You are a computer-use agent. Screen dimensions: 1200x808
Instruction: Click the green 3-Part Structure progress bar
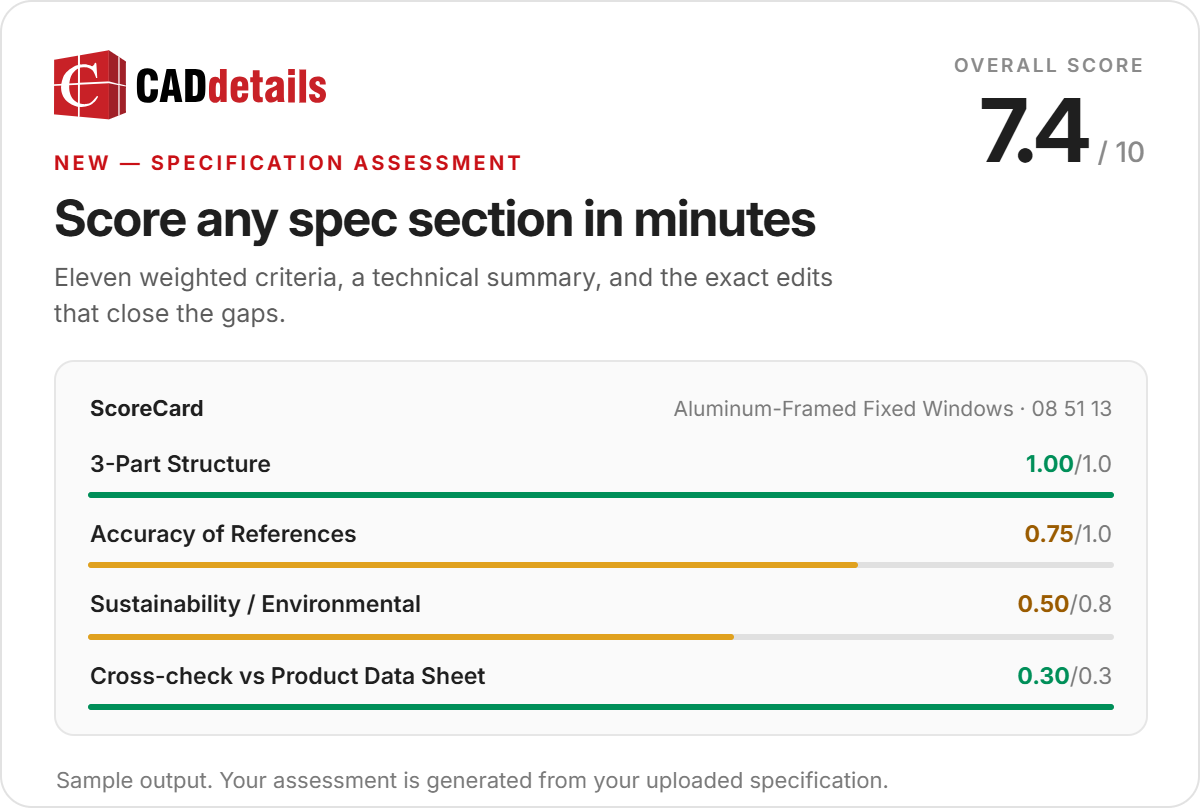[601, 494]
